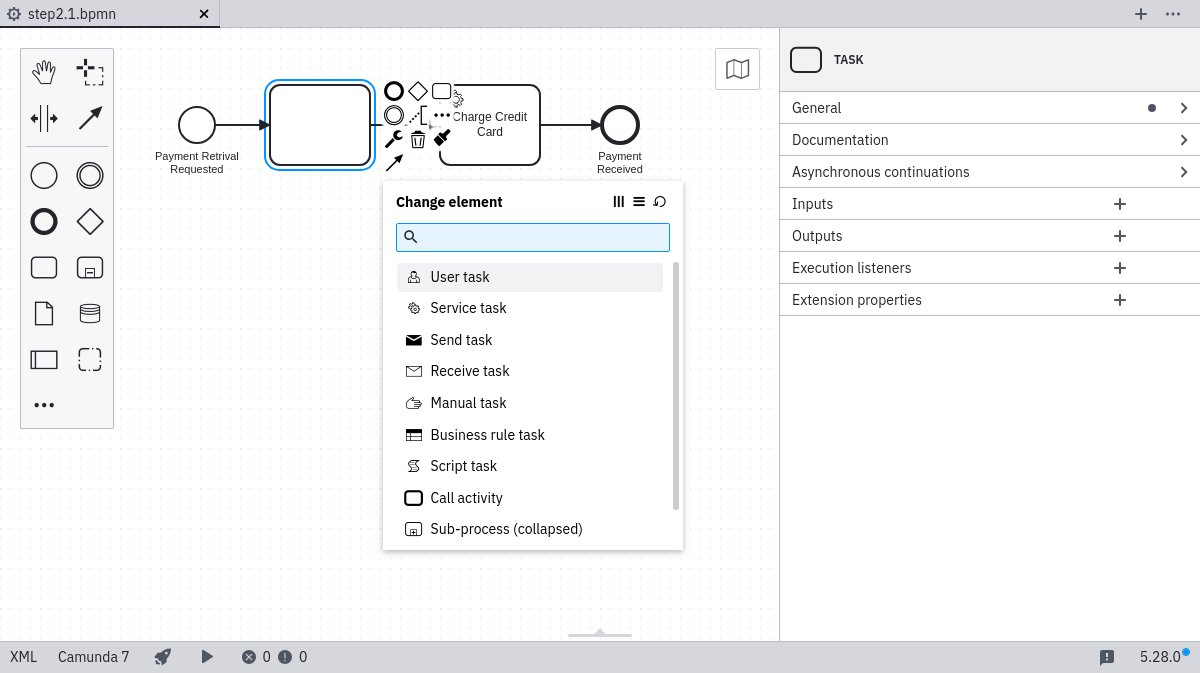
Task: Append text annotation from context pad
Action: [x=418, y=115]
